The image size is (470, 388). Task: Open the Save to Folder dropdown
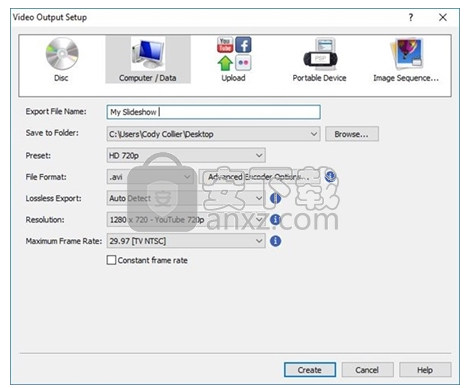(x=213, y=134)
